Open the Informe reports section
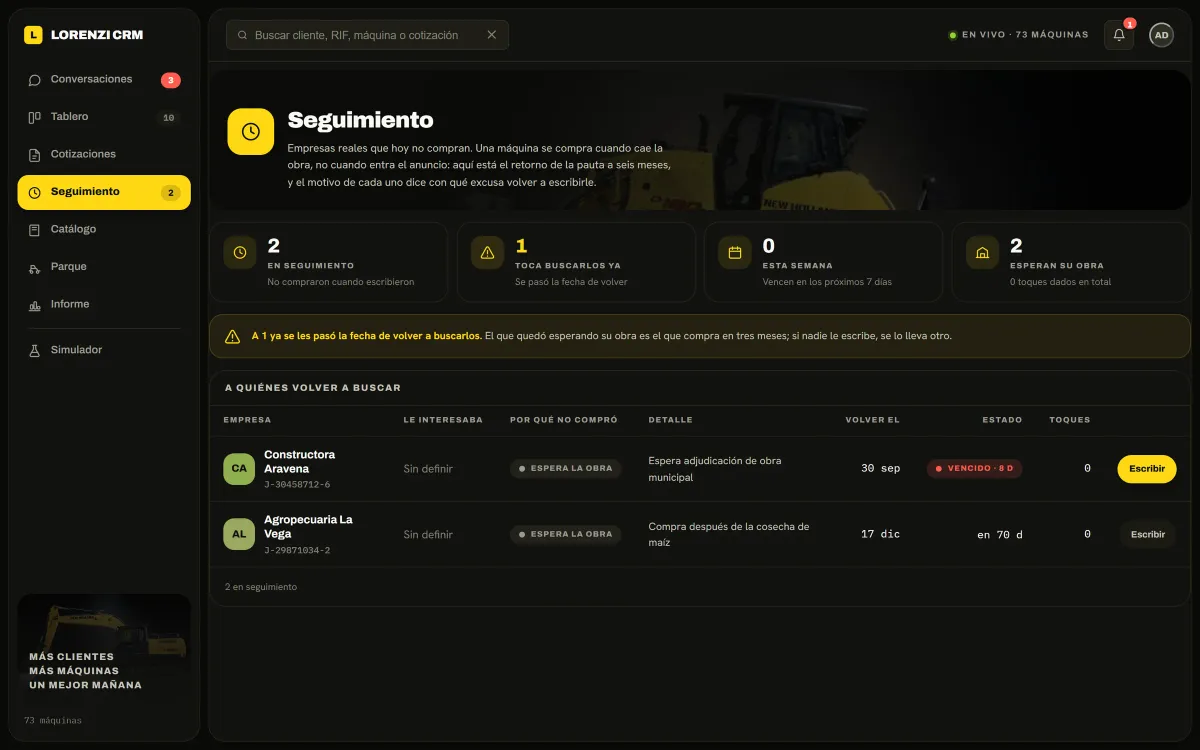Image resolution: width=1200 pixels, height=750 pixels. (x=104, y=304)
